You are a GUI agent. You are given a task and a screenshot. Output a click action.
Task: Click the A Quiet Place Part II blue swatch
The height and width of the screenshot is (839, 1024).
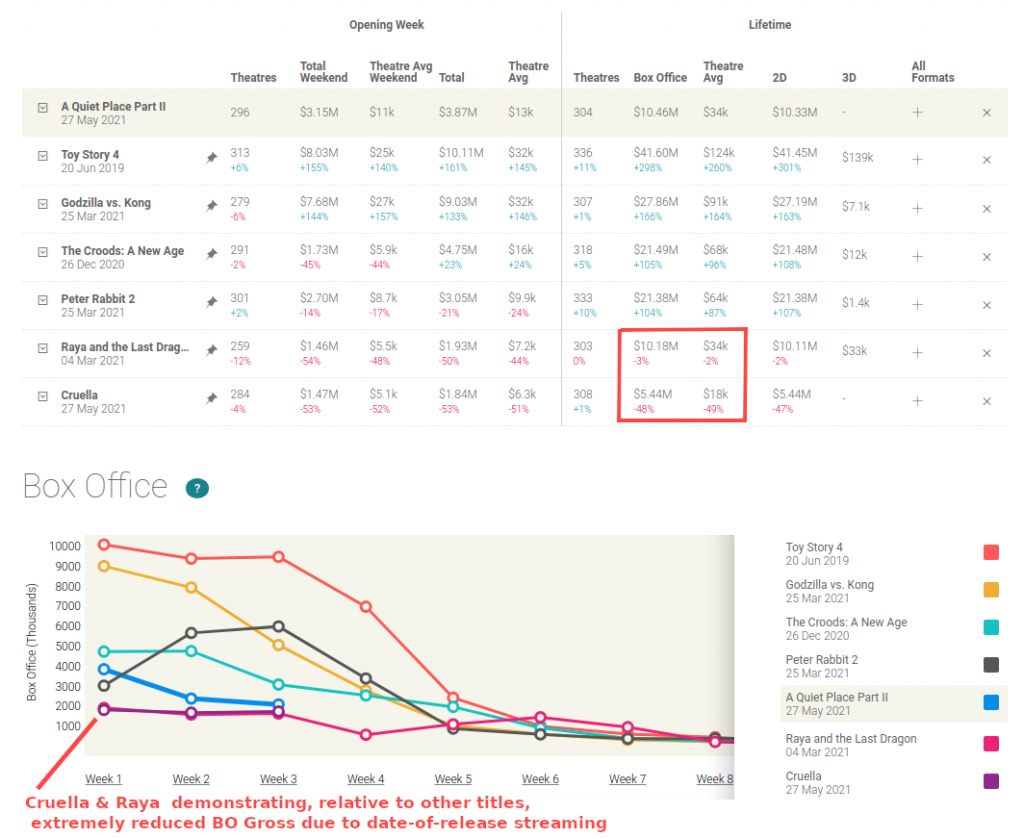coord(991,703)
